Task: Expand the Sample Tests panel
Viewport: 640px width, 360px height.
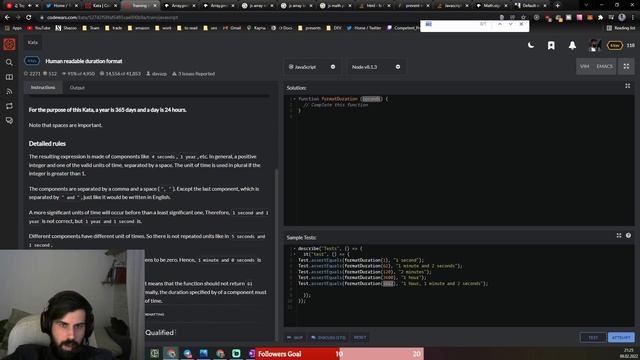Action: 619,236
